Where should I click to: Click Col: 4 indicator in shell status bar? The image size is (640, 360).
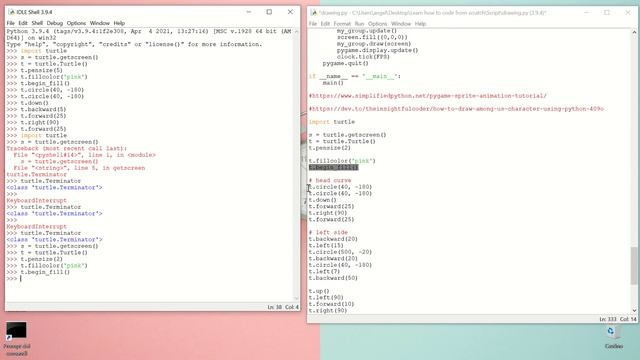[291, 307]
